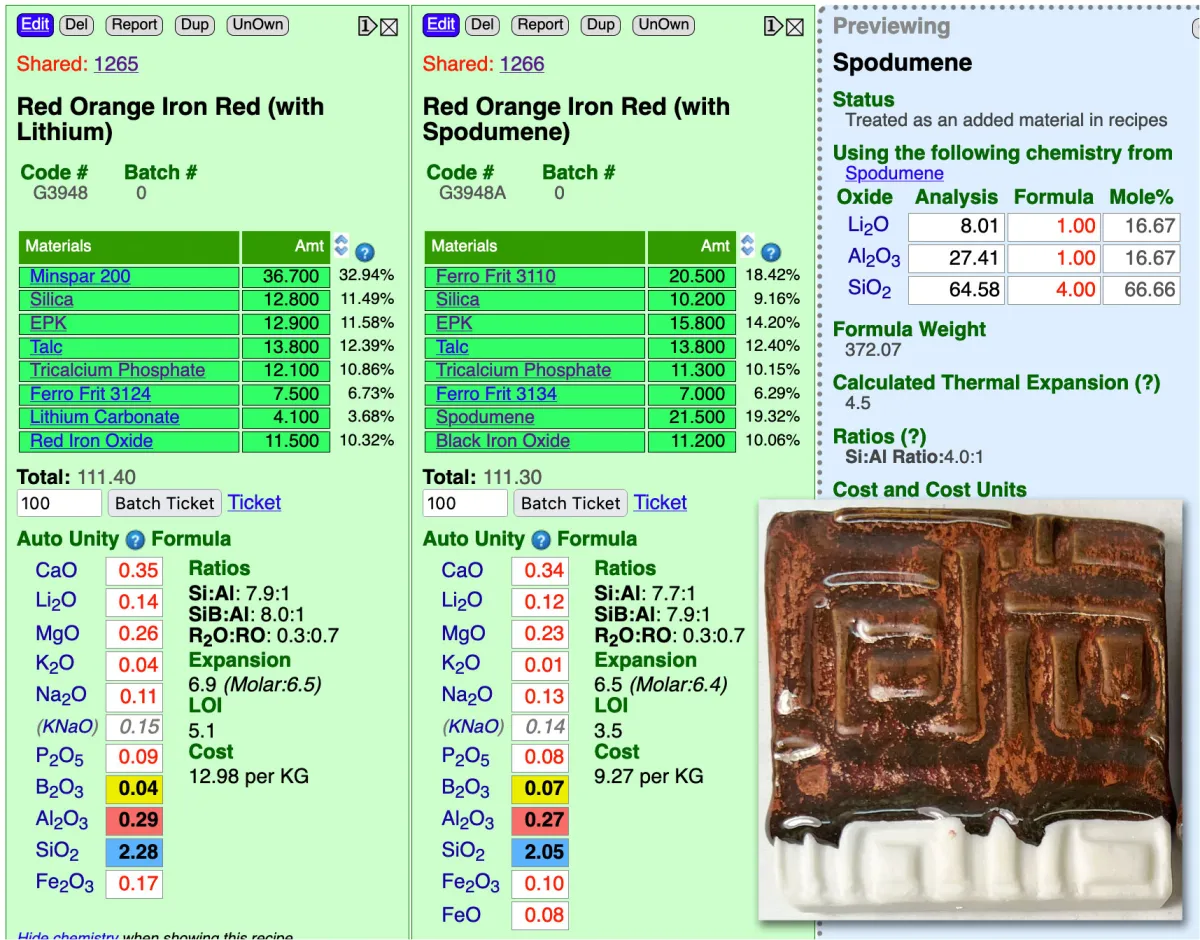Click yellow B2O3 value 0.04
Viewport: 1200px width, 940px height.
134,789
